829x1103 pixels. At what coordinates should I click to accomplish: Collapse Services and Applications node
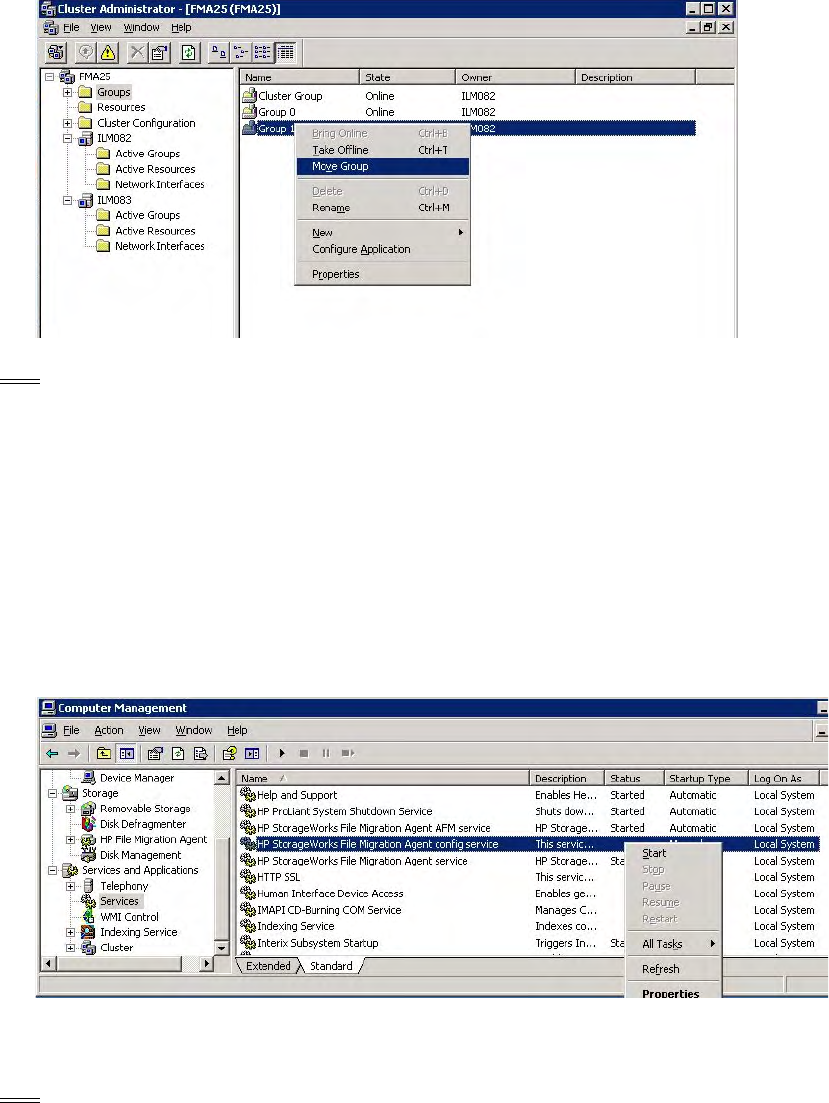53,871
